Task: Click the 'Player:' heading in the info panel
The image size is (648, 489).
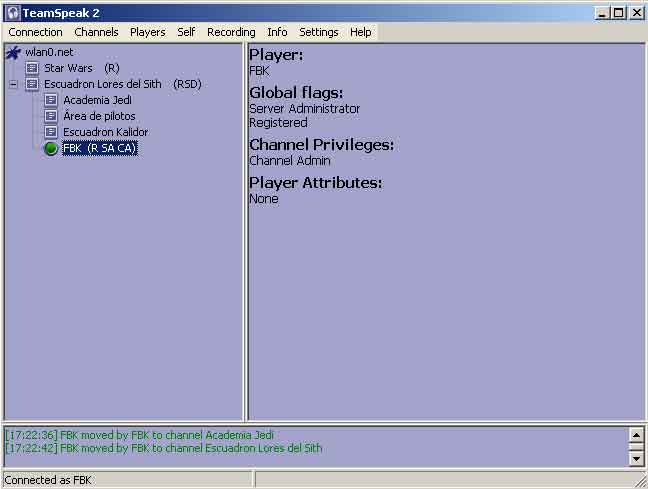Action: pyautogui.click(x=276, y=55)
